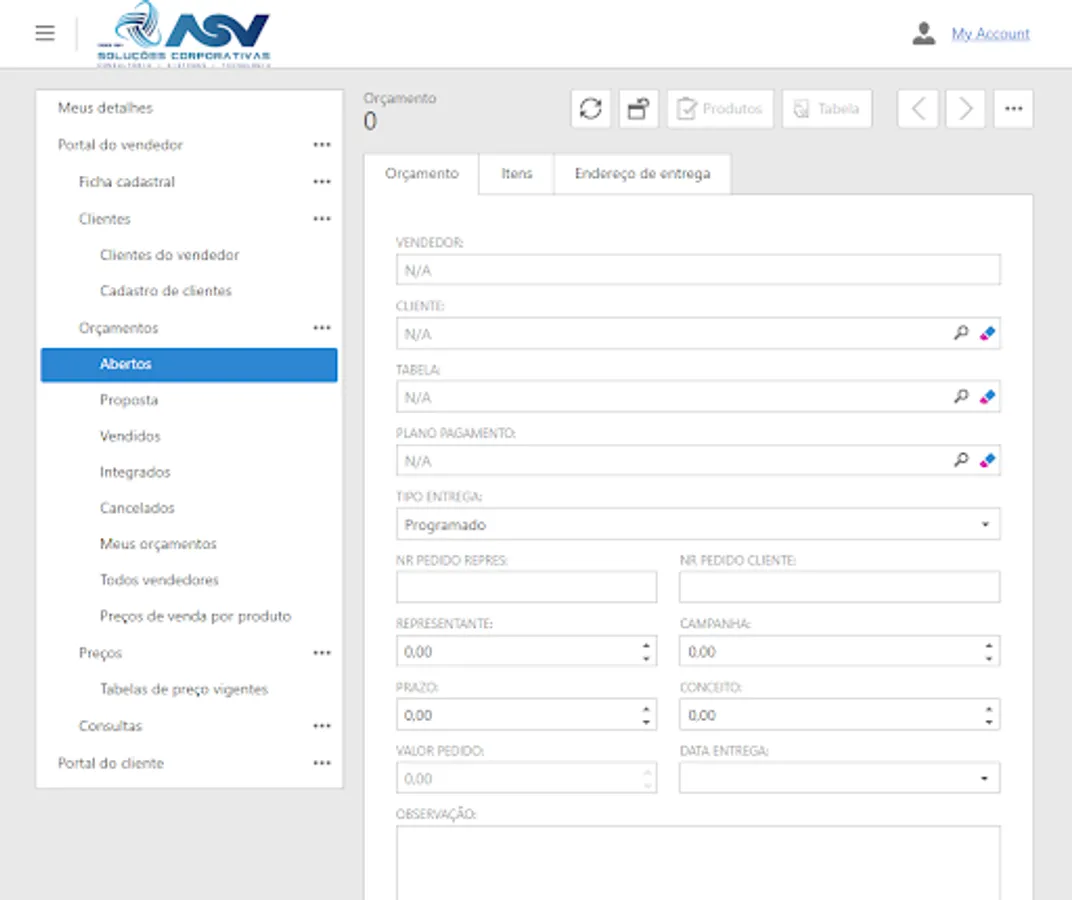Open Ficha cadastral in sidebar
This screenshot has width=1072, height=900.
click(x=127, y=182)
